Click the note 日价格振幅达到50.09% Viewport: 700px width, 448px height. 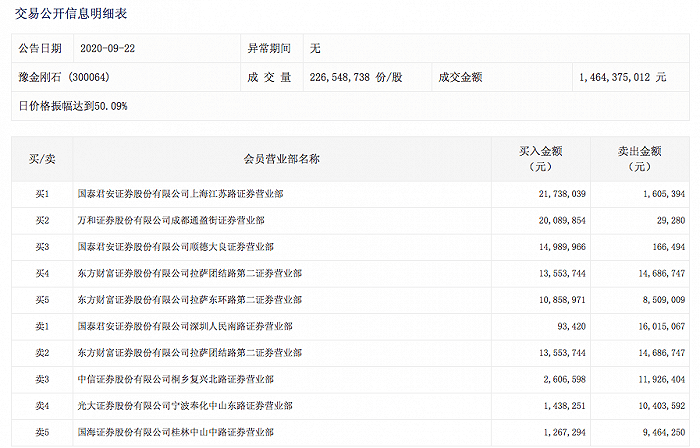click(73, 106)
